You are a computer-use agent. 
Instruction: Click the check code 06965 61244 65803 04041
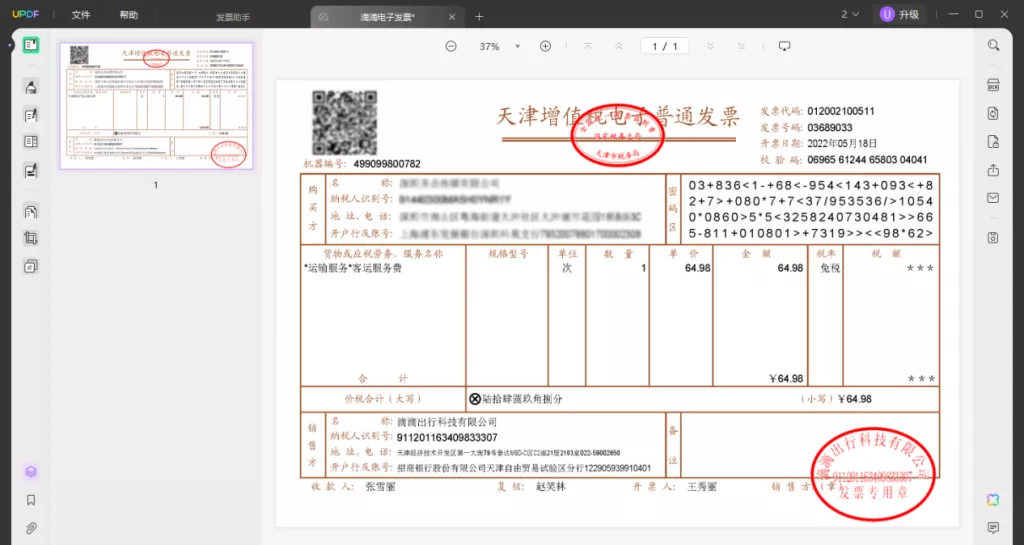(867, 160)
